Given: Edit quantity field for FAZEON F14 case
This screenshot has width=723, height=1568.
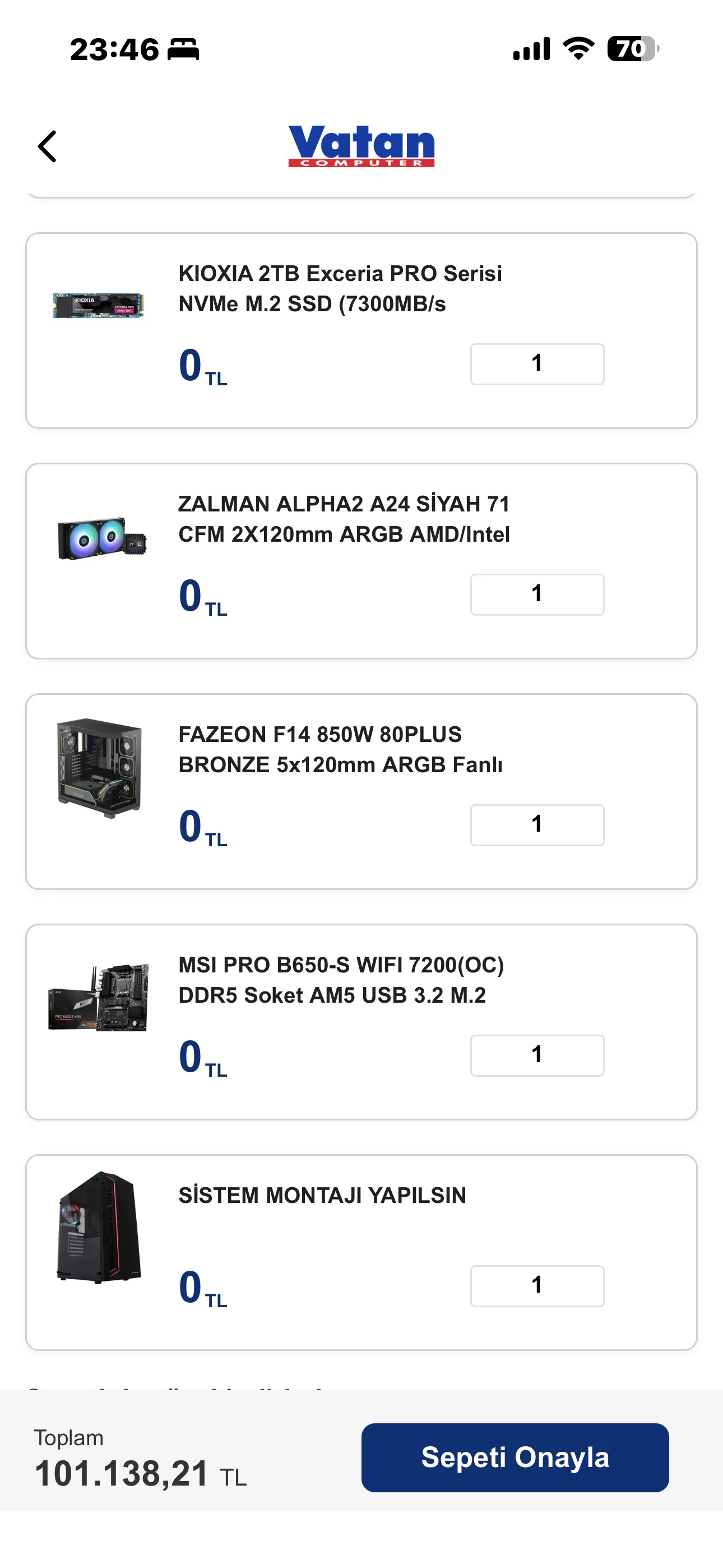Looking at the screenshot, I should tap(537, 825).
